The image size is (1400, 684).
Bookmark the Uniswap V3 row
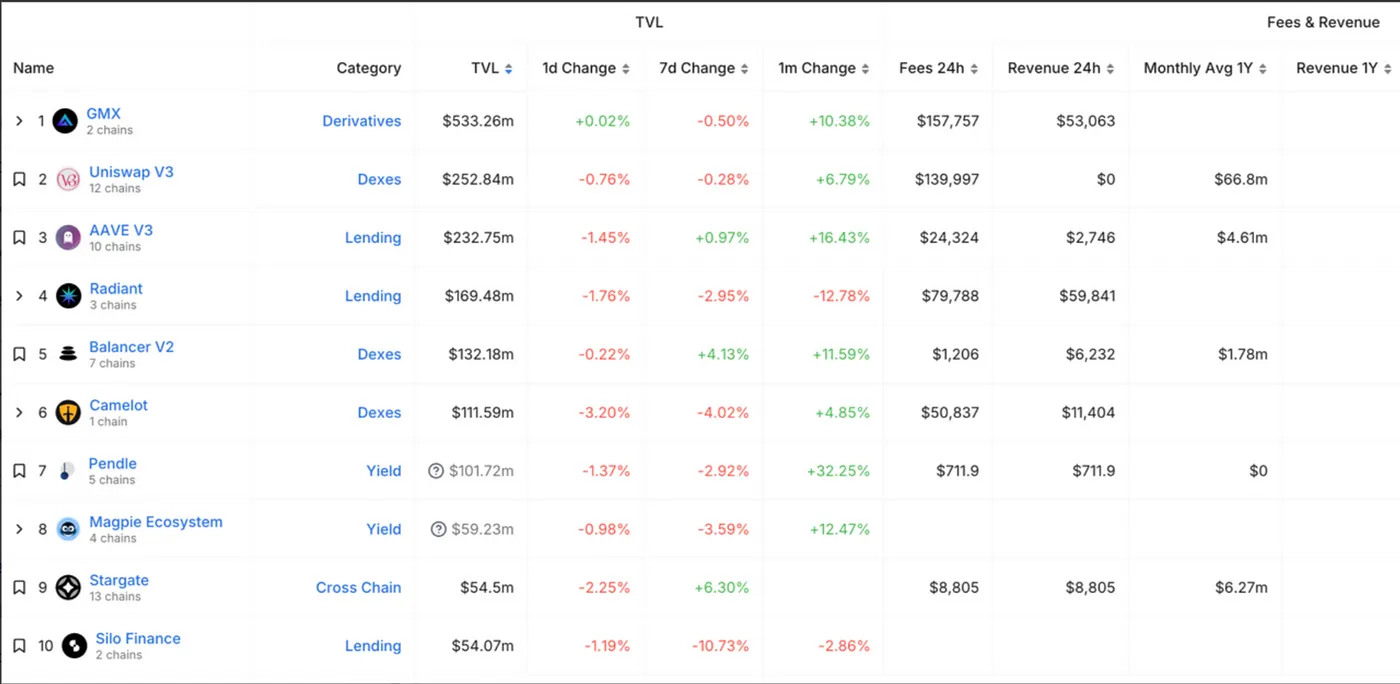click(x=19, y=180)
